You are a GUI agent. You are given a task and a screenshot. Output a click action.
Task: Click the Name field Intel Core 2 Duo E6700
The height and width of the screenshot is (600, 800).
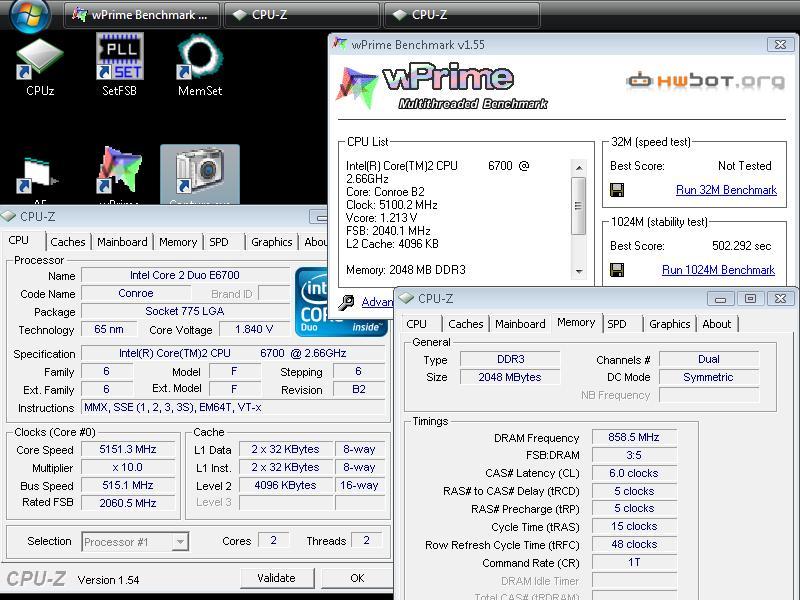pyautogui.click(x=185, y=275)
